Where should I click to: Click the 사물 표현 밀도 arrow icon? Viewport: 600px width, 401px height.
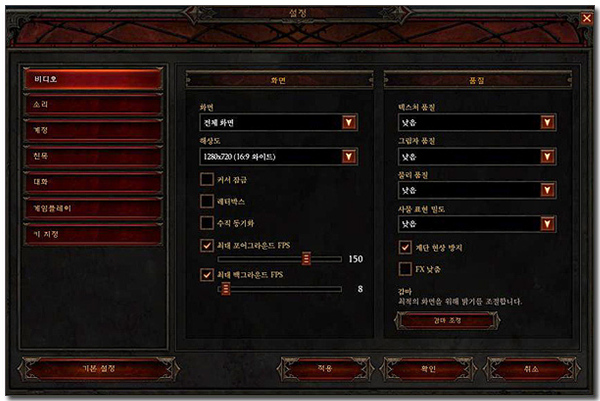(548, 224)
